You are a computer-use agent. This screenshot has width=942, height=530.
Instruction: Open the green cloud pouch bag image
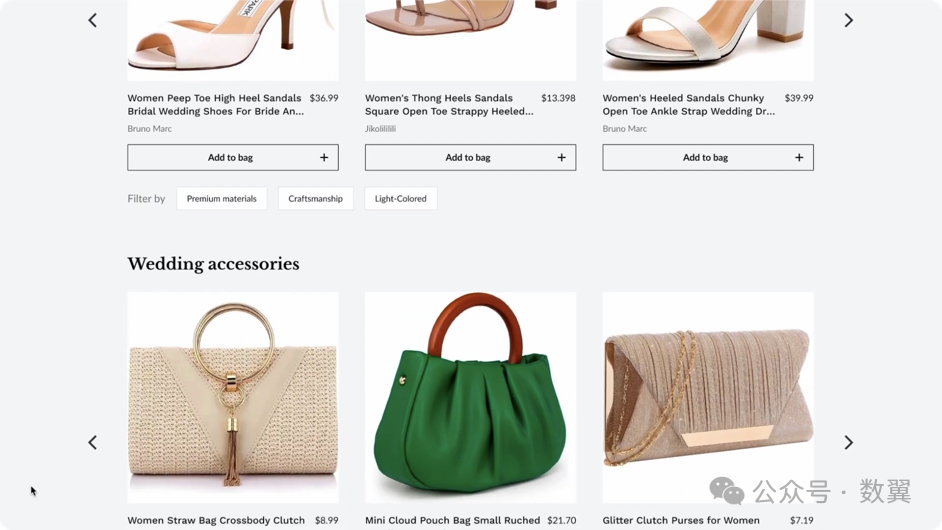(470, 397)
